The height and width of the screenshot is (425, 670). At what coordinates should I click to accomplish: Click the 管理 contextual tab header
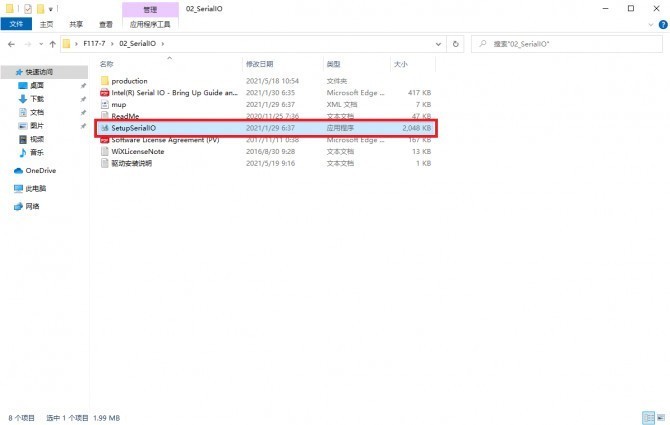point(150,9)
